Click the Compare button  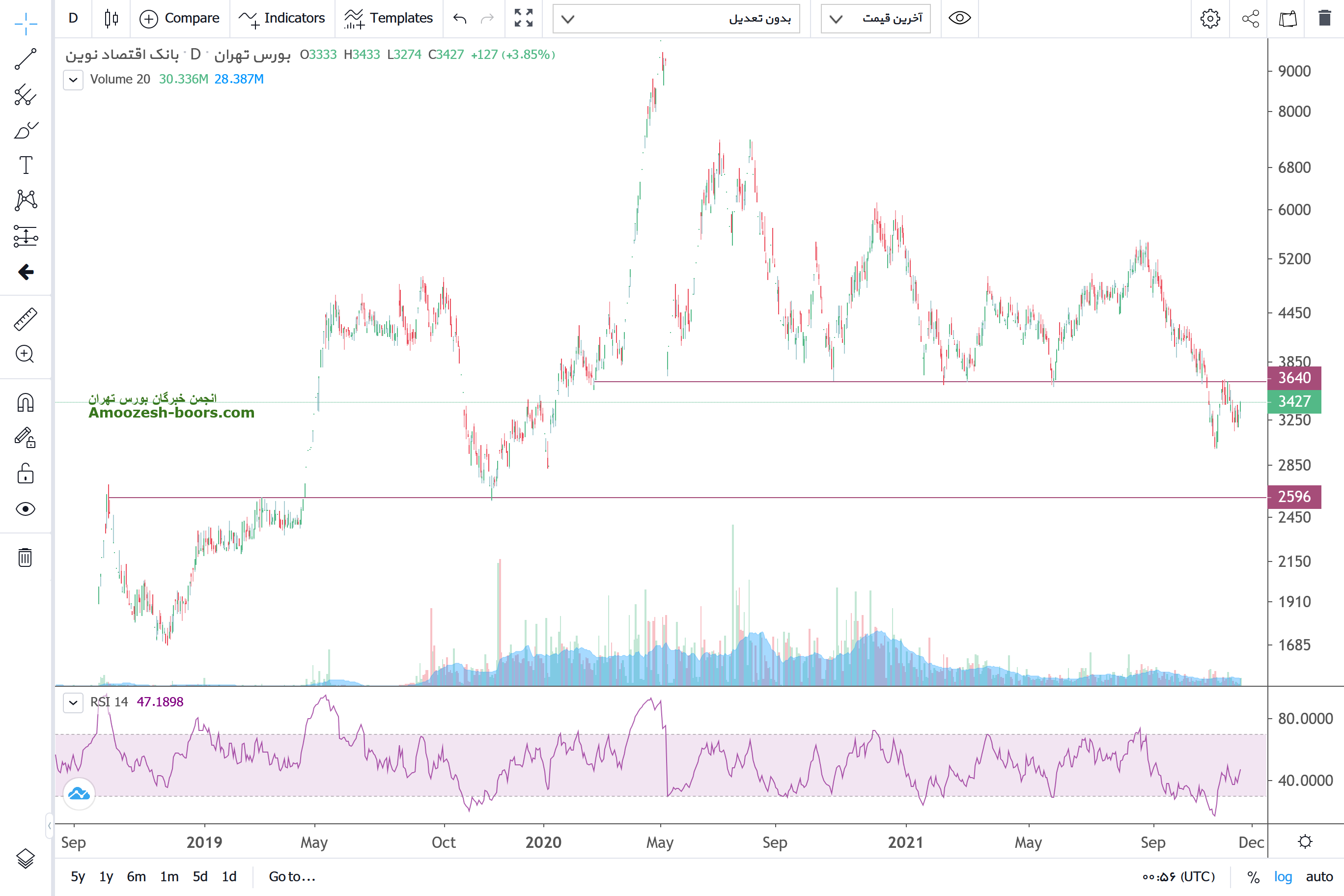click(179, 18)
